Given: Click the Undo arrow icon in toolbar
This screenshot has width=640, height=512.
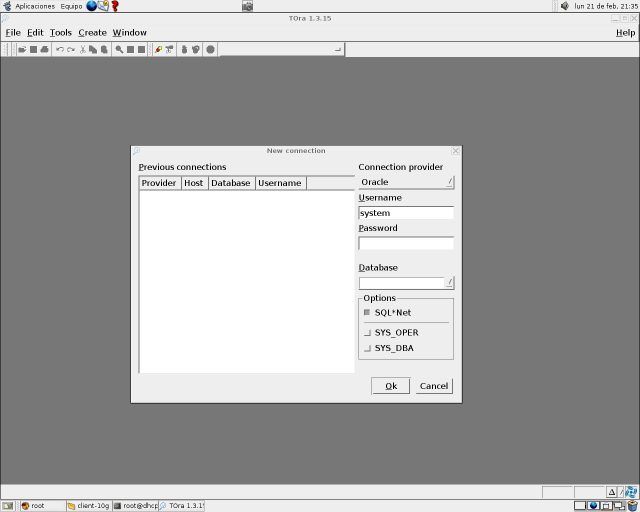Looking at the screenshot, I should pyautogui.click(x=60, y=49).
